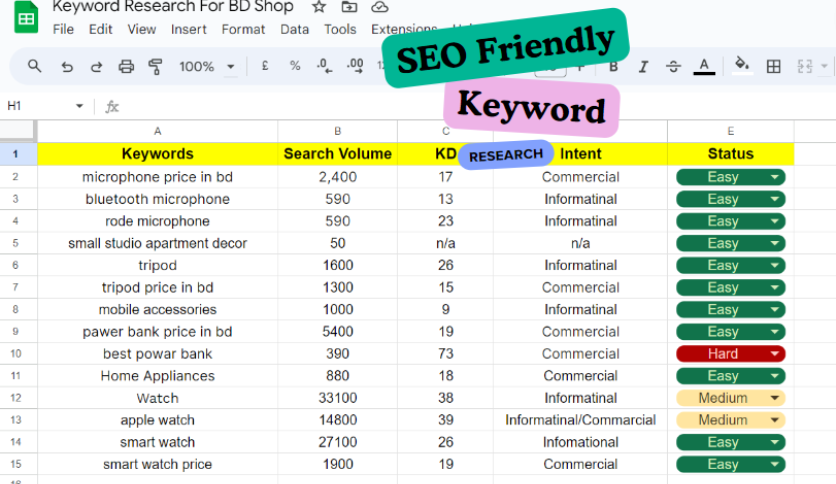Viewport: 836px width, 484px height.
Task: Check cloud save status icon
Action: click(380, 7)
